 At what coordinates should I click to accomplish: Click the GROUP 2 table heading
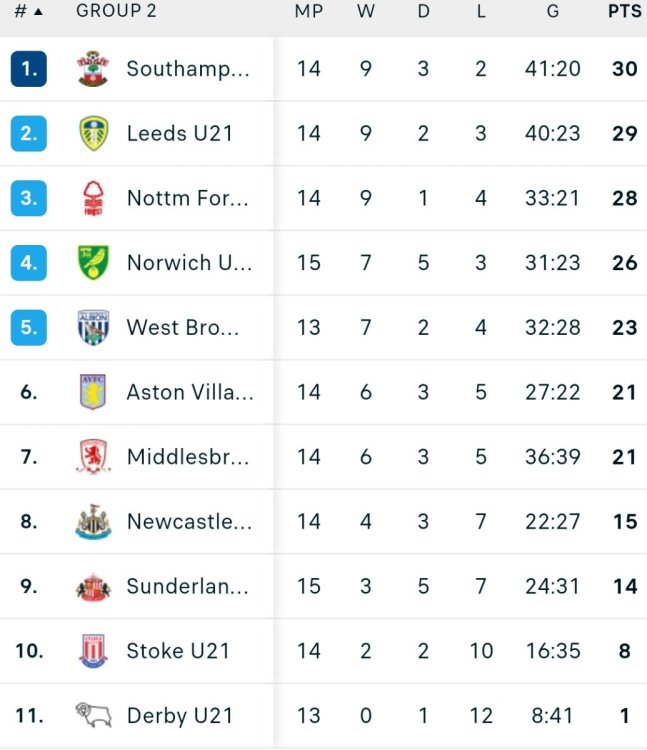point(116,12)
